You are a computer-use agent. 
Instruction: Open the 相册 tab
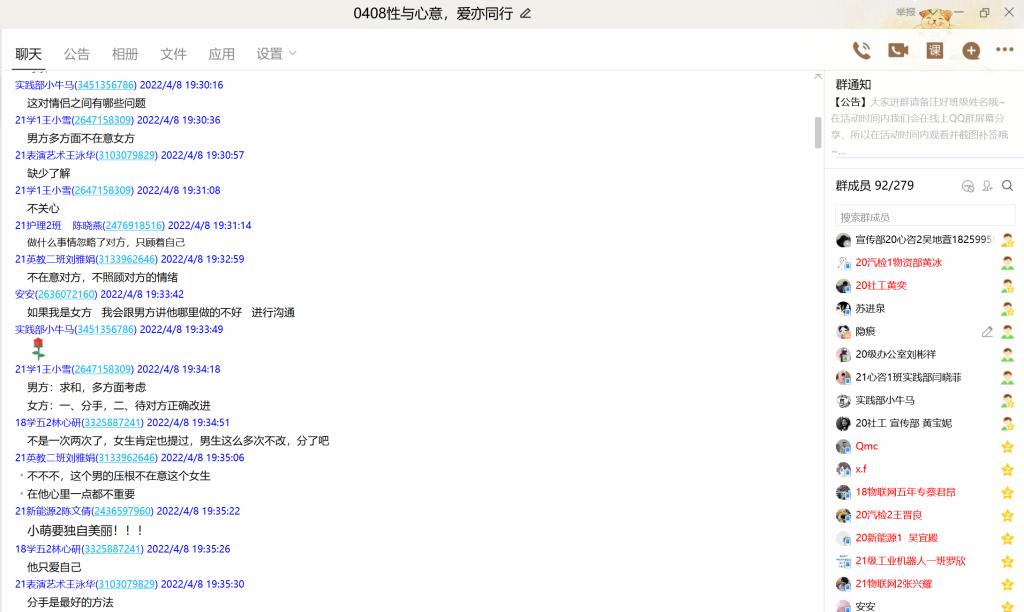pos(125,54)
